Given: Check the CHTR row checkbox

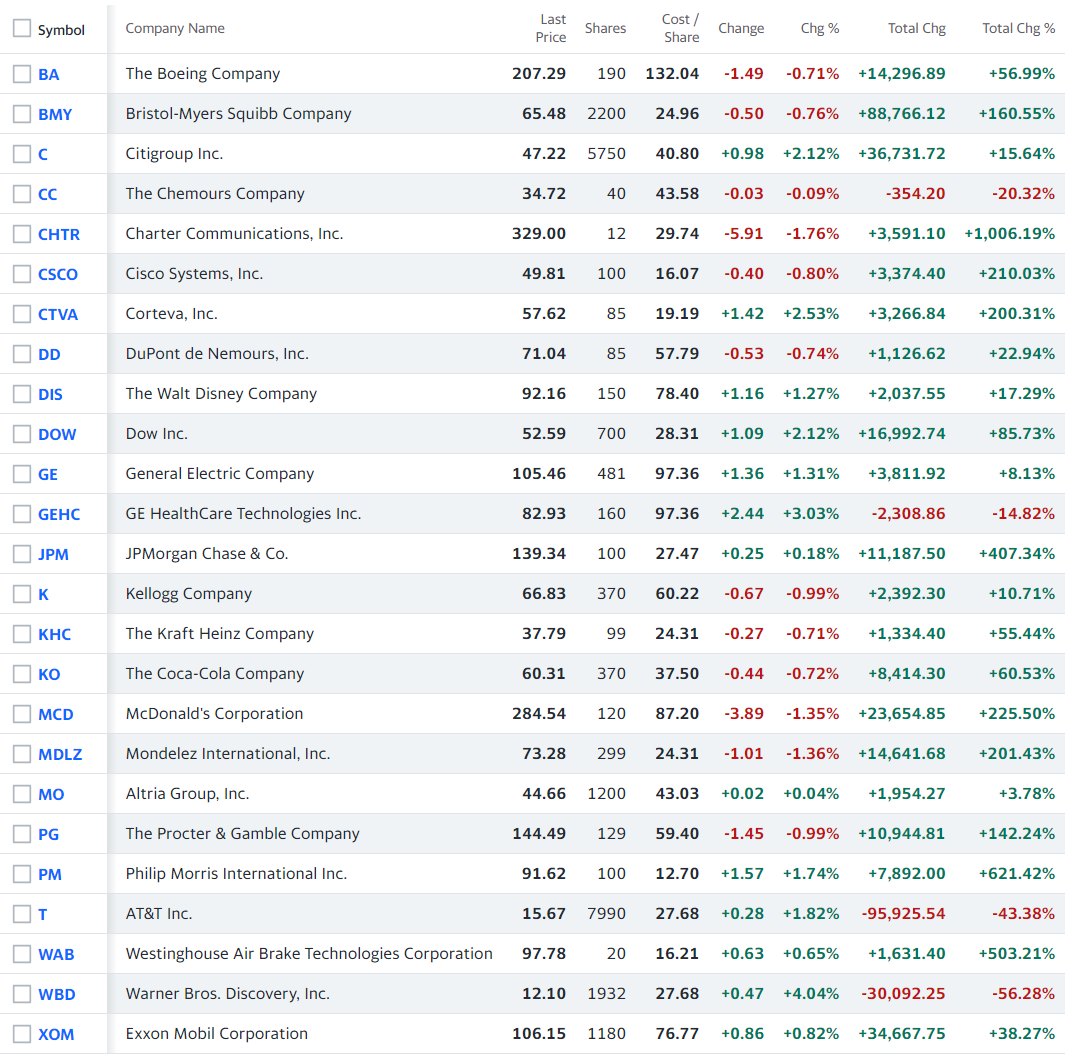Looking at the screenshot, I should click(x=22, y=234).
